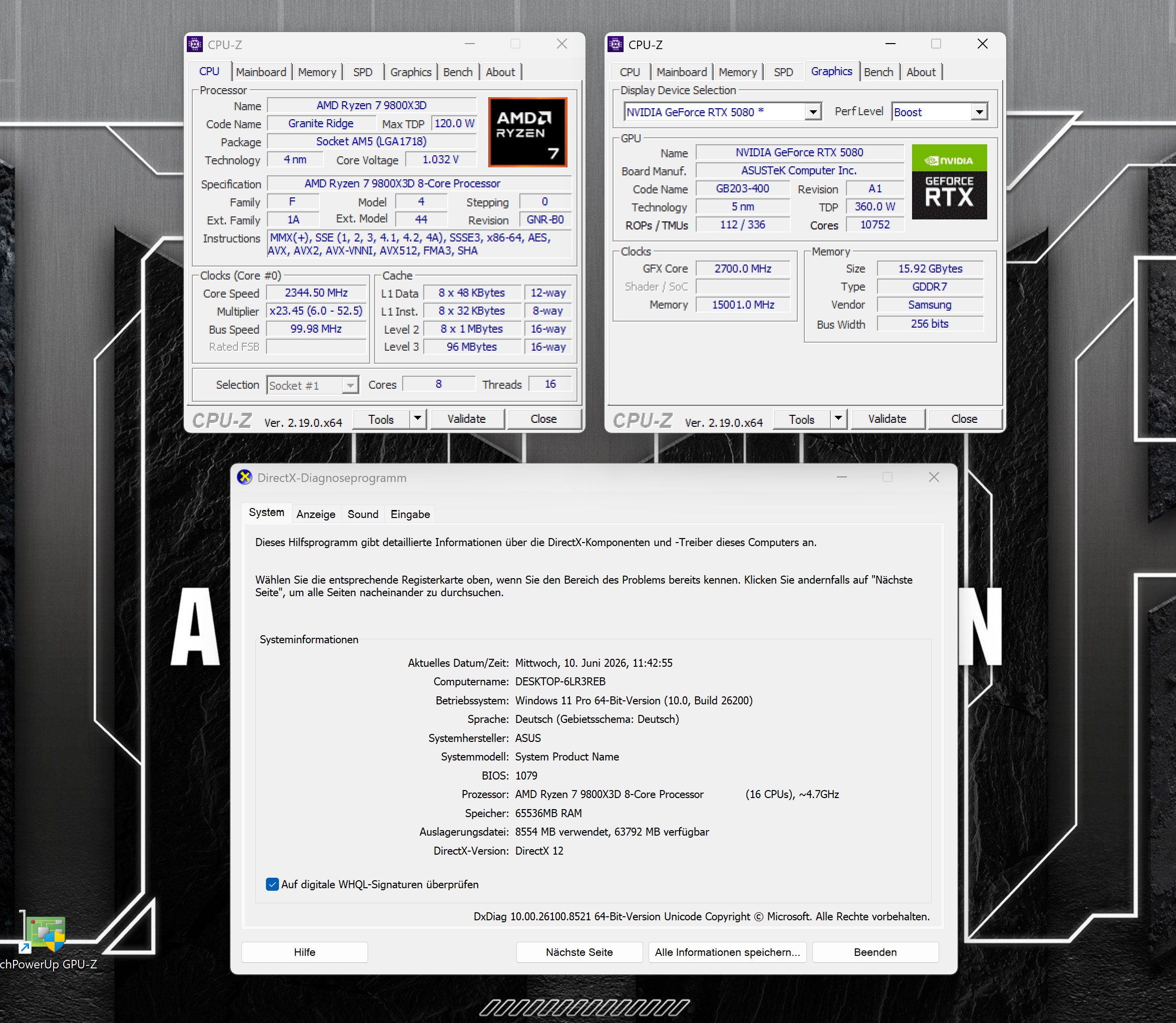This screenshot has height=1023, width=1176.
Task: Click the NVIDIA GeForce RTX logo
Action: 949,181
